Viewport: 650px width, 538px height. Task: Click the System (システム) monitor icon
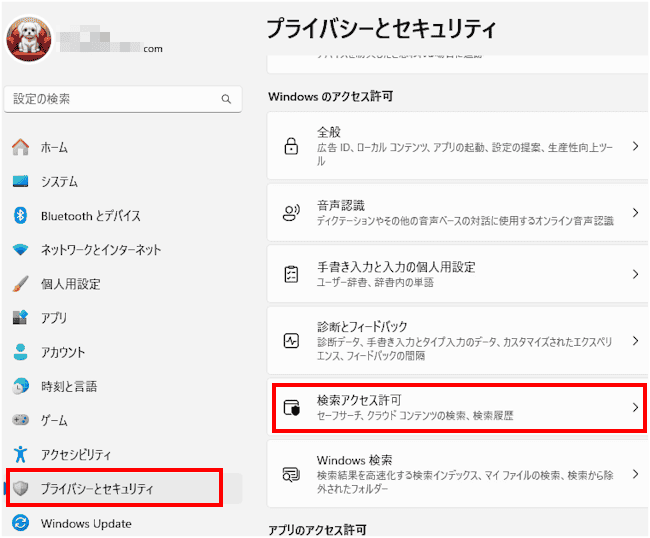click(x=20, y=181)
